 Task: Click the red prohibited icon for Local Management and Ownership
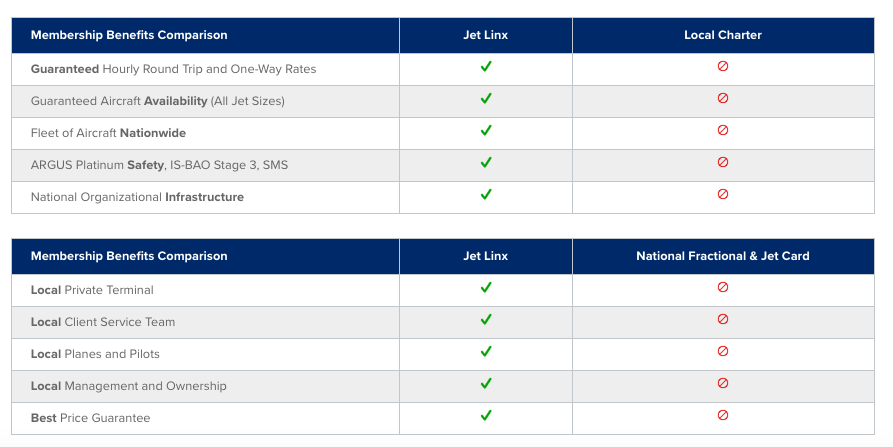coord(723,384)
